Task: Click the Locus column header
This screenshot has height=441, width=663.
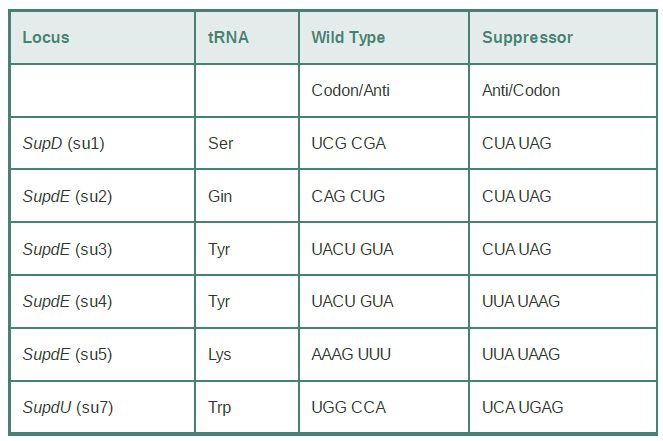Action: pyautogui.click(x=102, y=38)
